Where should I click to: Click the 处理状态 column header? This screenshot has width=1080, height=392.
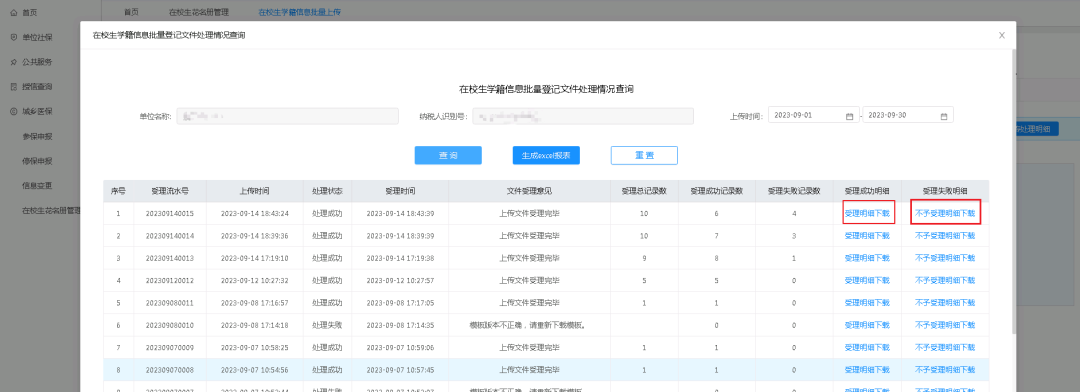coord(327,191)
